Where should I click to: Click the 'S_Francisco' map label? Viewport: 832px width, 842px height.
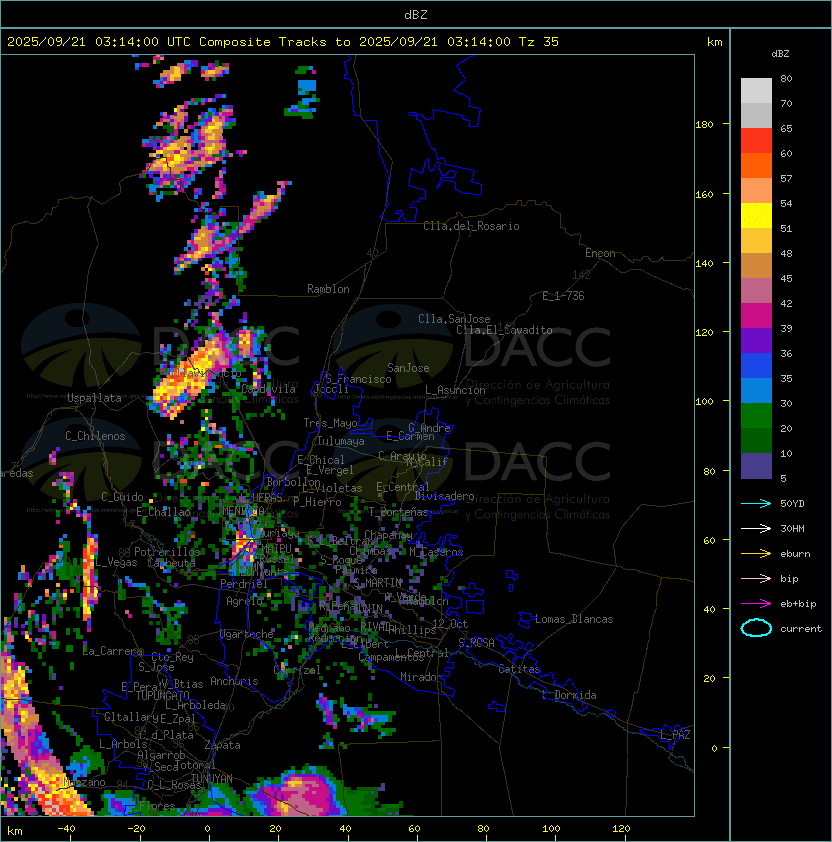click(x=358, y=379)
